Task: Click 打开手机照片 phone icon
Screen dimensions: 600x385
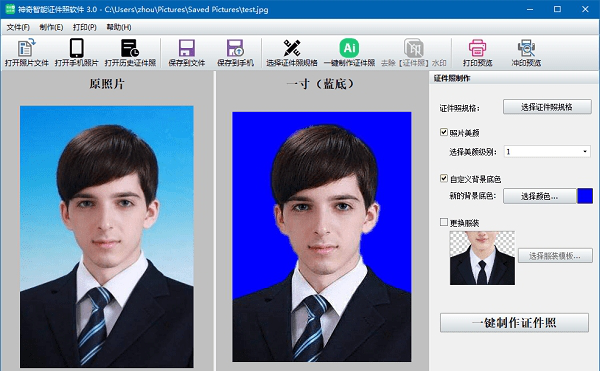Action: tap(77, 53)
